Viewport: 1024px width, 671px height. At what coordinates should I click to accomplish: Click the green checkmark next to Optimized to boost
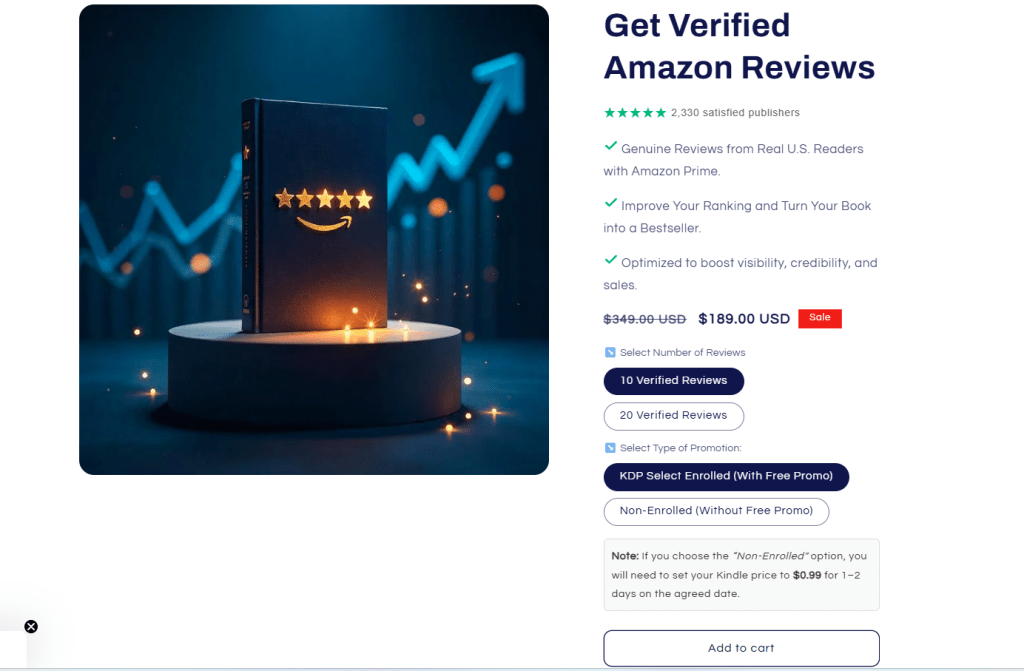[611, 259]
